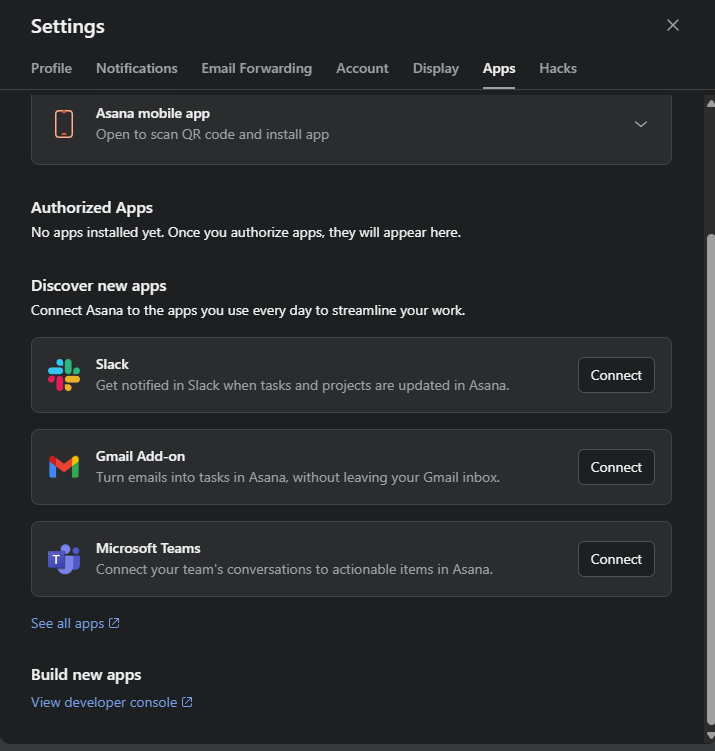Viewport: 715px width, 751px height.
Task: Click external link icon beside View developer console
Action: coord(187,702)
